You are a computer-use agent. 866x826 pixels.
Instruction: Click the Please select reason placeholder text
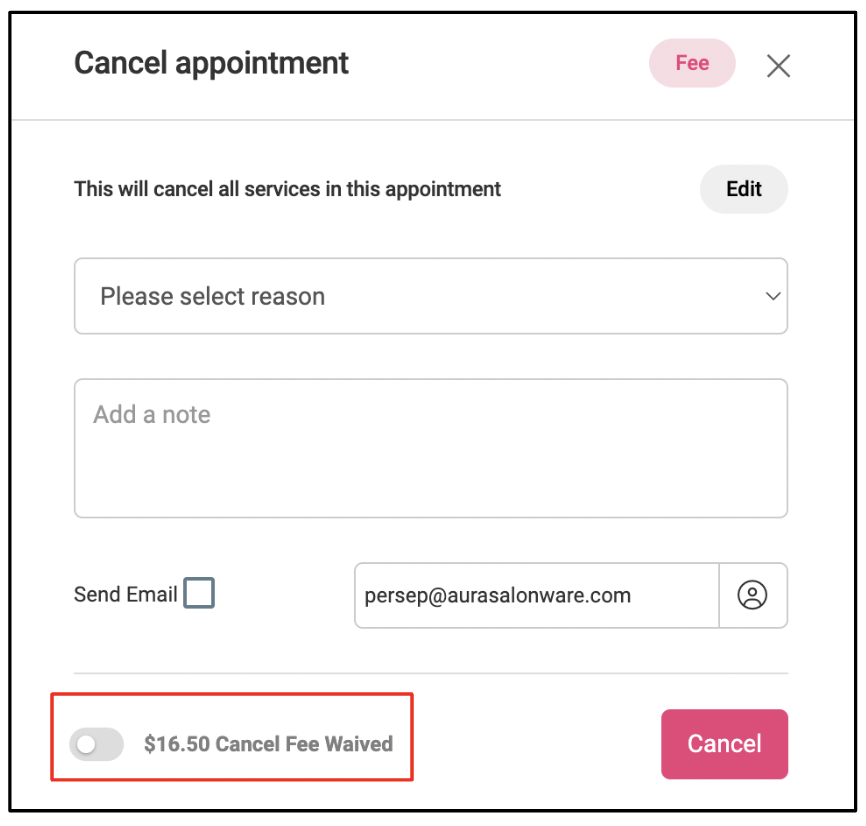[x=213, y=296]
